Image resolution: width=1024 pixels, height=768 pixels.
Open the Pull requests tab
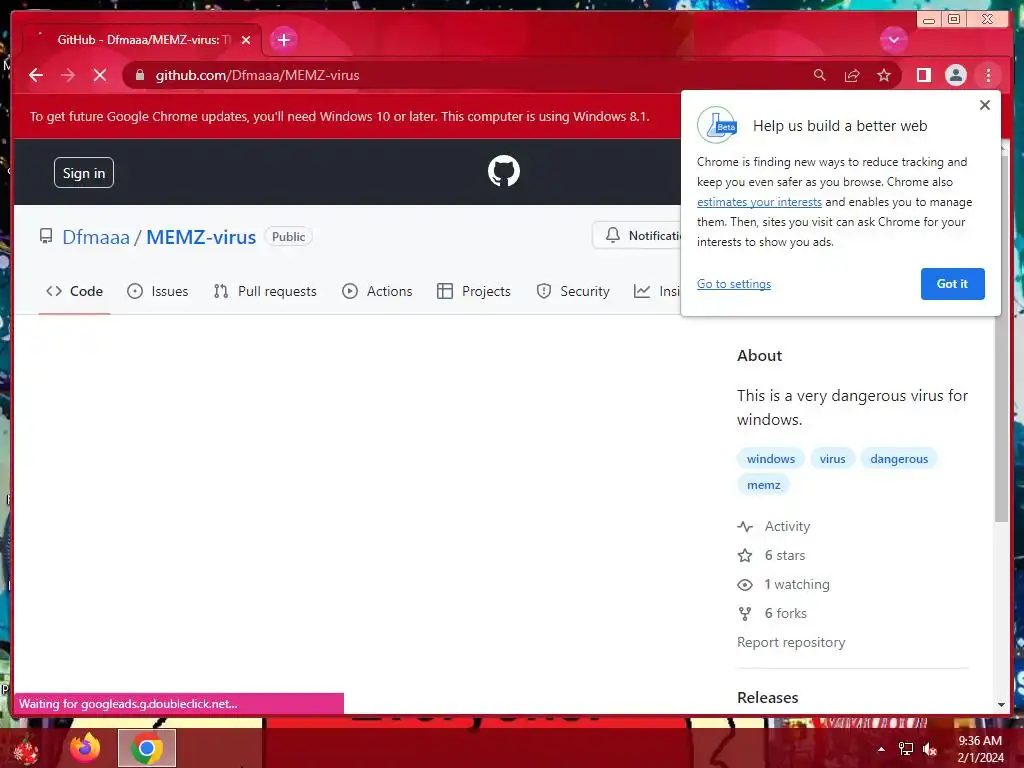coord(265,291)
